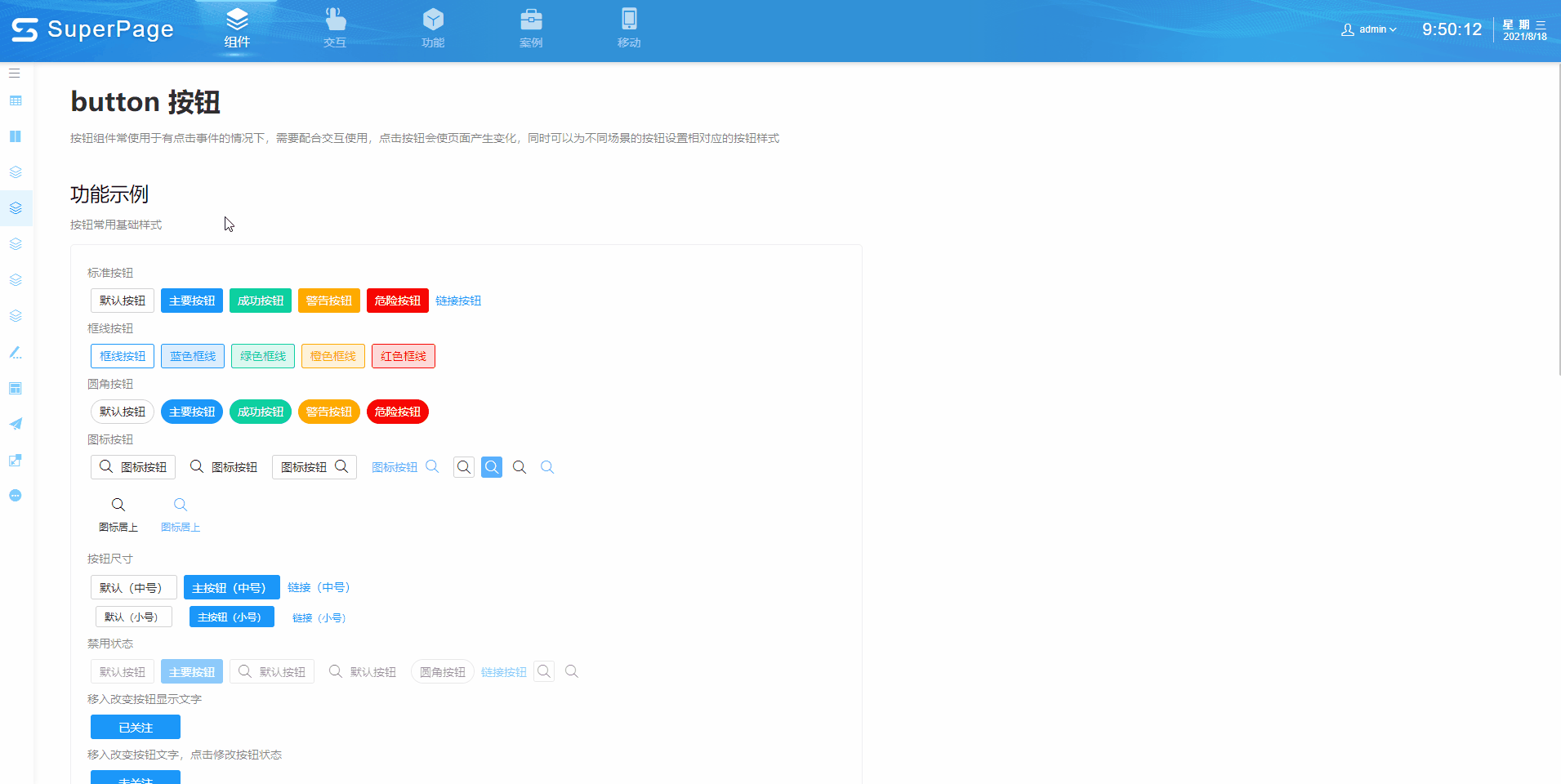The image size is (1561, 784).
Task: Click the external link arrow sidebar icon
Action: [16, 461]
